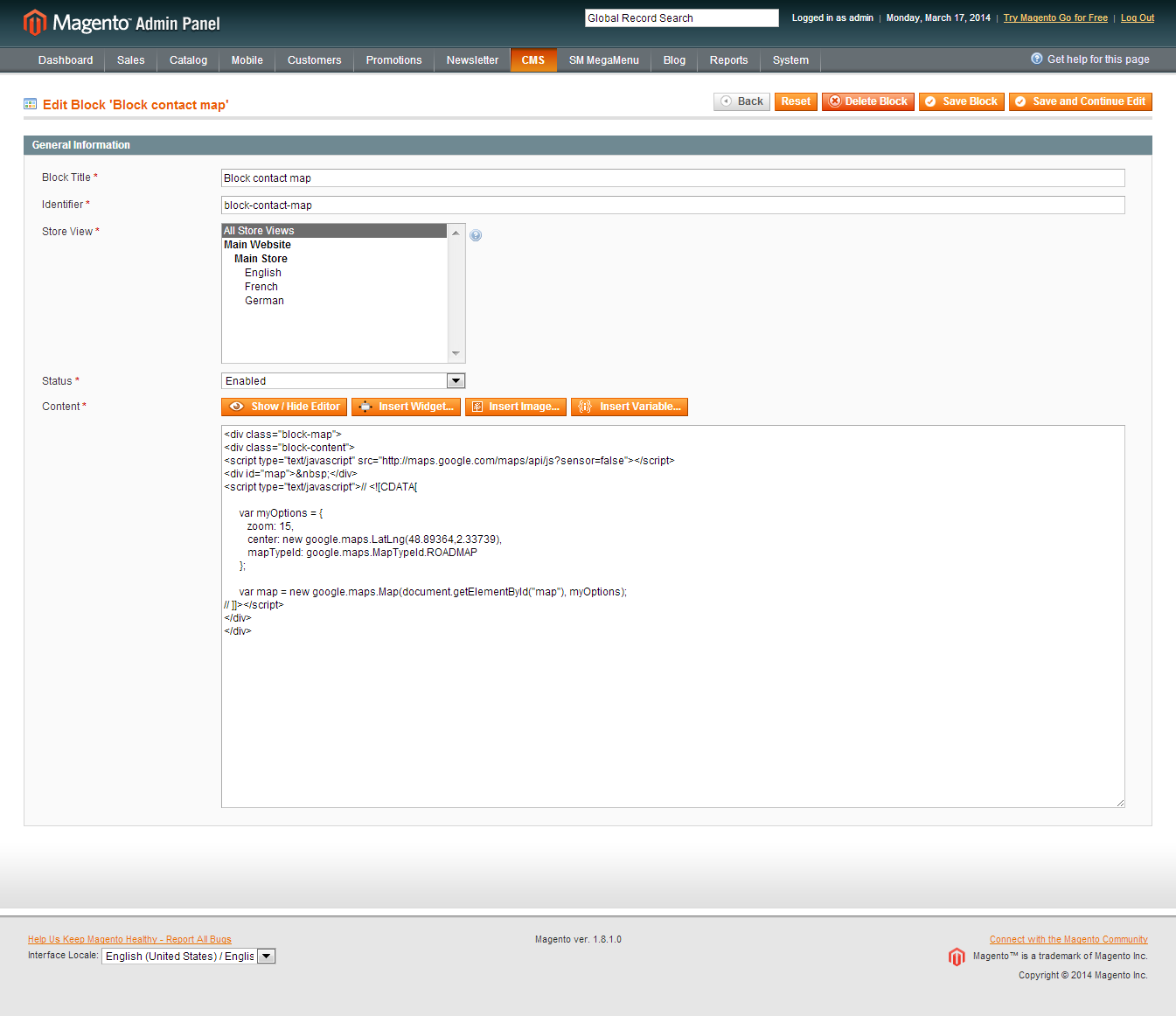Viewport: 1176px width, 1016px height.
Task: Select All Store Views option
Action: [x=335, y=231]
